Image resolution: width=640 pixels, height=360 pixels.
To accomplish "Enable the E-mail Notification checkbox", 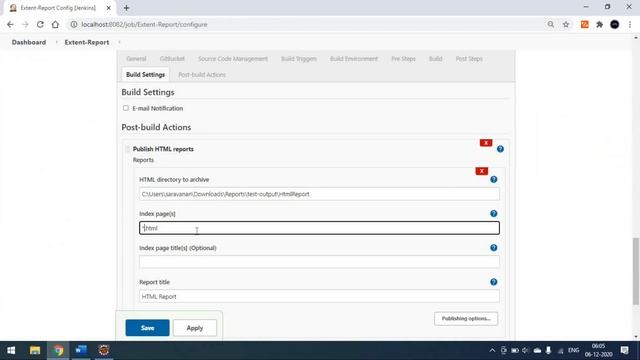I will point(126,108).
